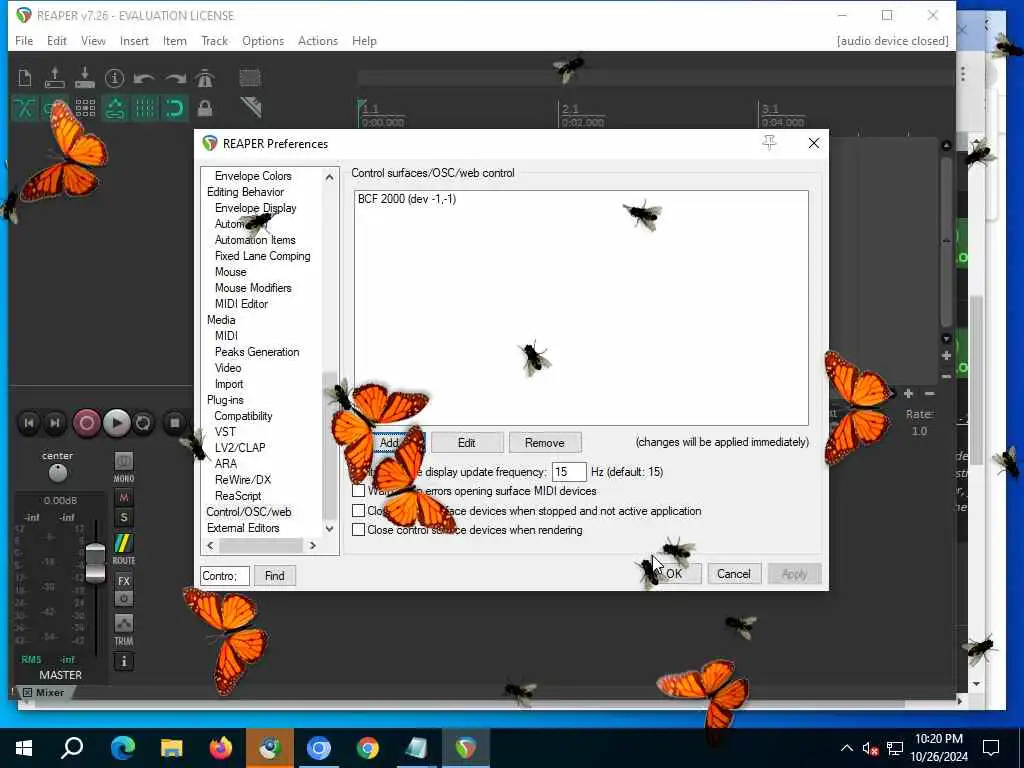Click OK in Preferences dialog
The width and height of the screenshot is (1024, 768).
click(674, 573)
